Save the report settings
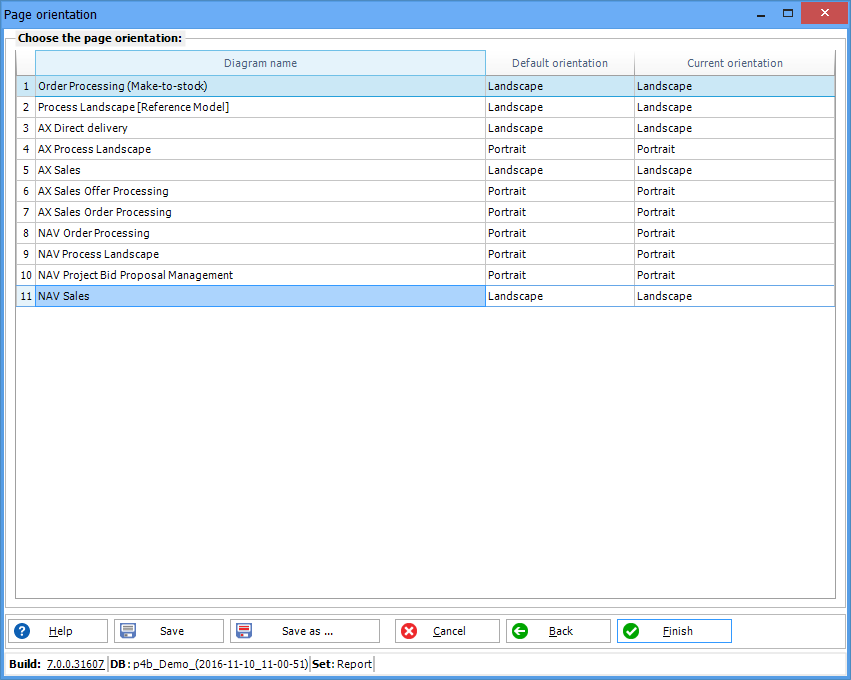The width and height of the screenshot is (851, 680). 169,631
